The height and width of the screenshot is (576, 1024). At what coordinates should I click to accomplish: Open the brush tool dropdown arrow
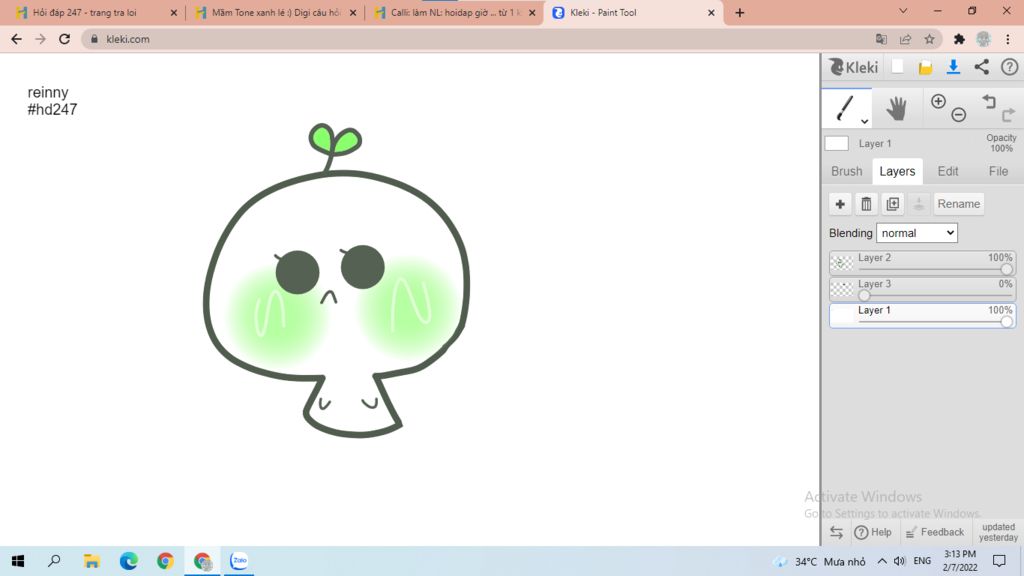(864, 121)
